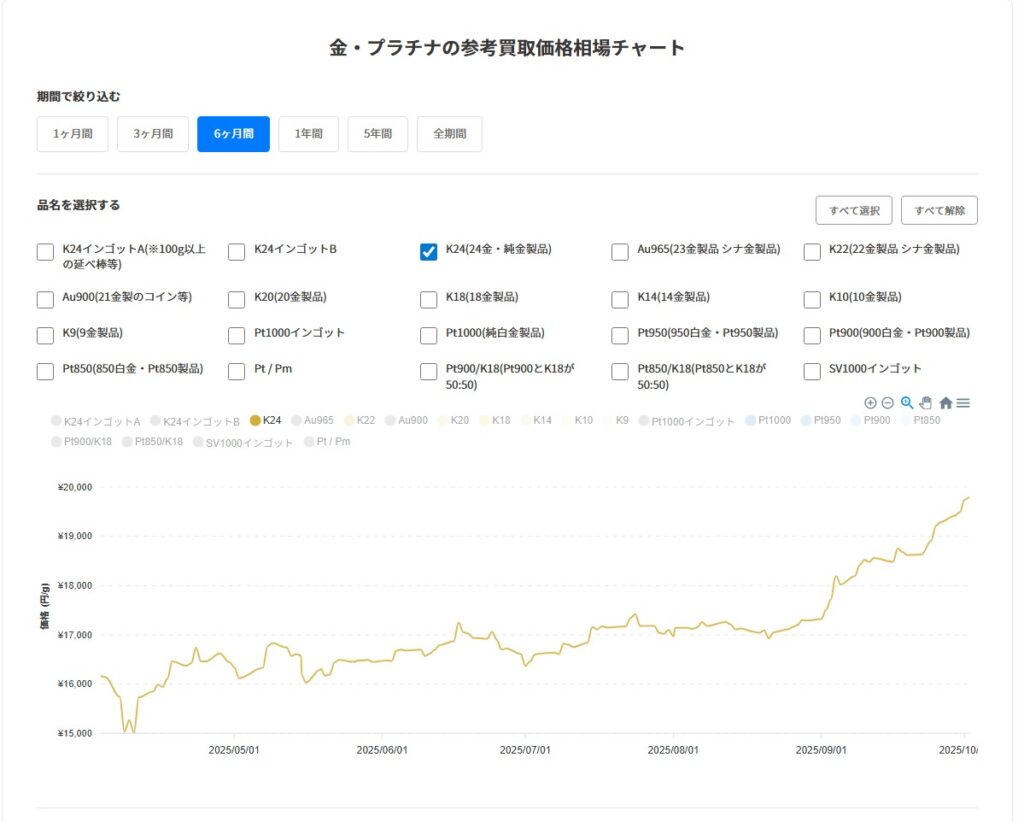
Task: Check the K24インゴットB checkbox
Action: (x=237, y=252)
